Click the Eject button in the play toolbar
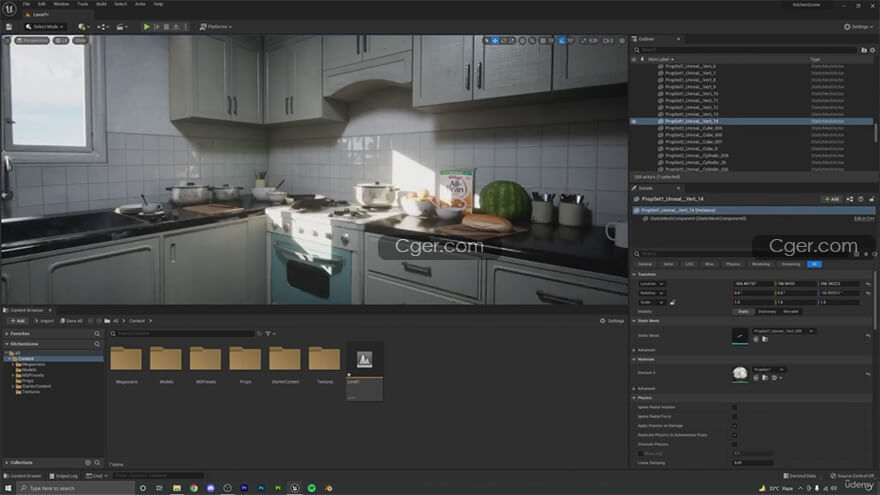Screen dimensions: 880x495 coord(176,26)
